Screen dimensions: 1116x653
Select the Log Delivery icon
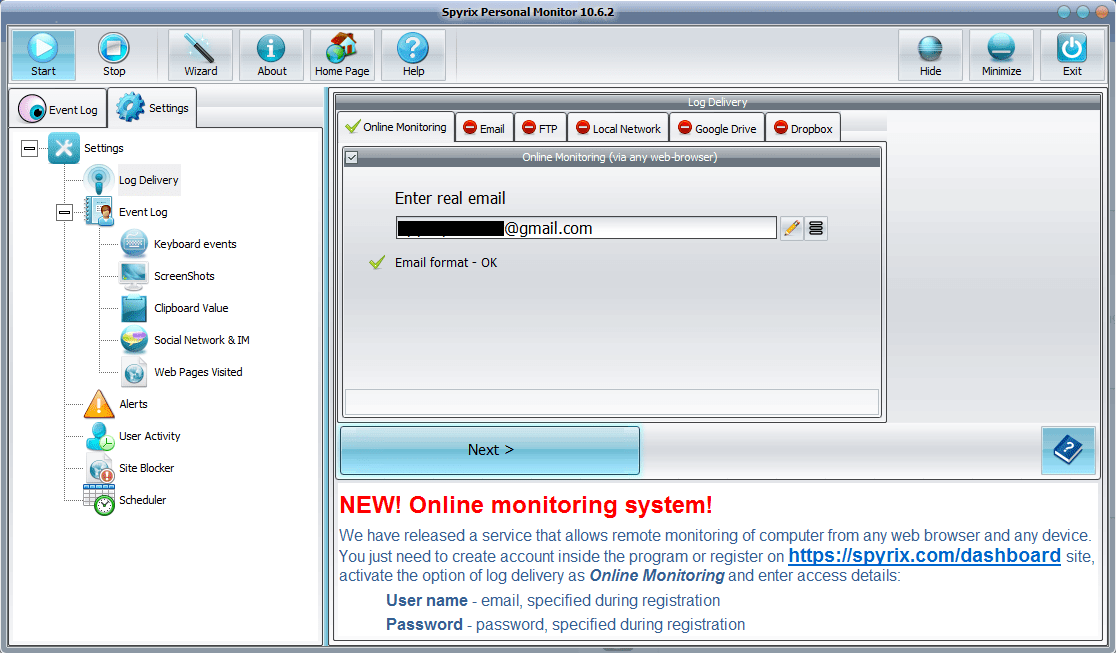pyautogui.click(x=99, y=179)
